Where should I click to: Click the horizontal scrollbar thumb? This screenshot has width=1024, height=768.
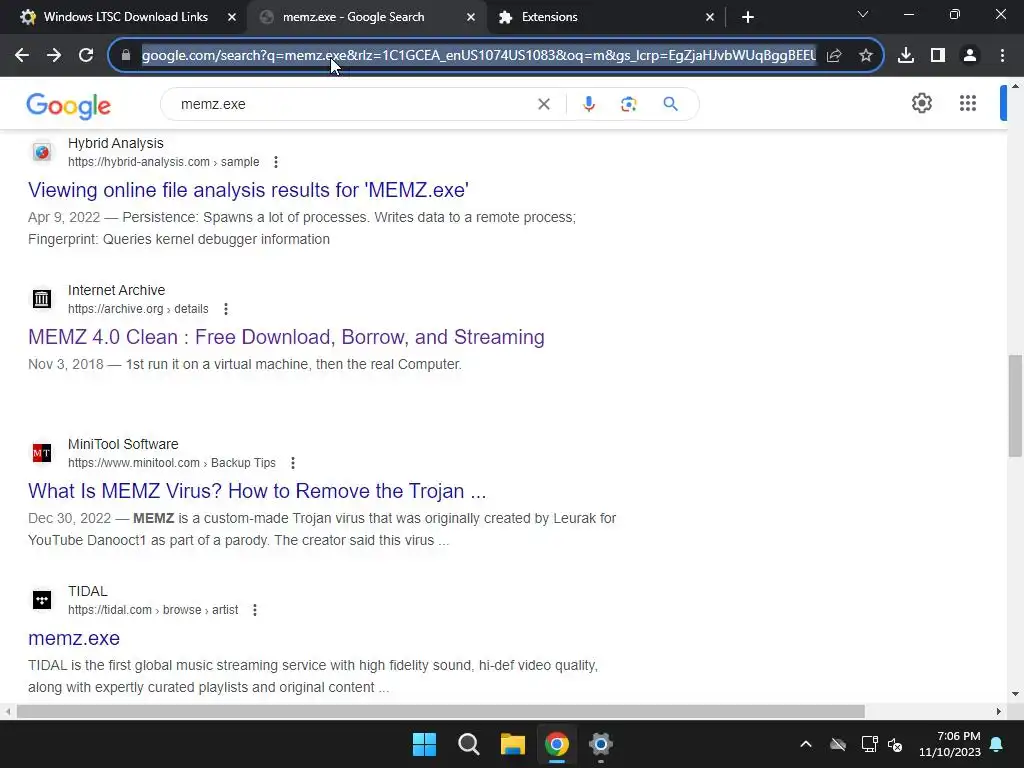[441, 711]
